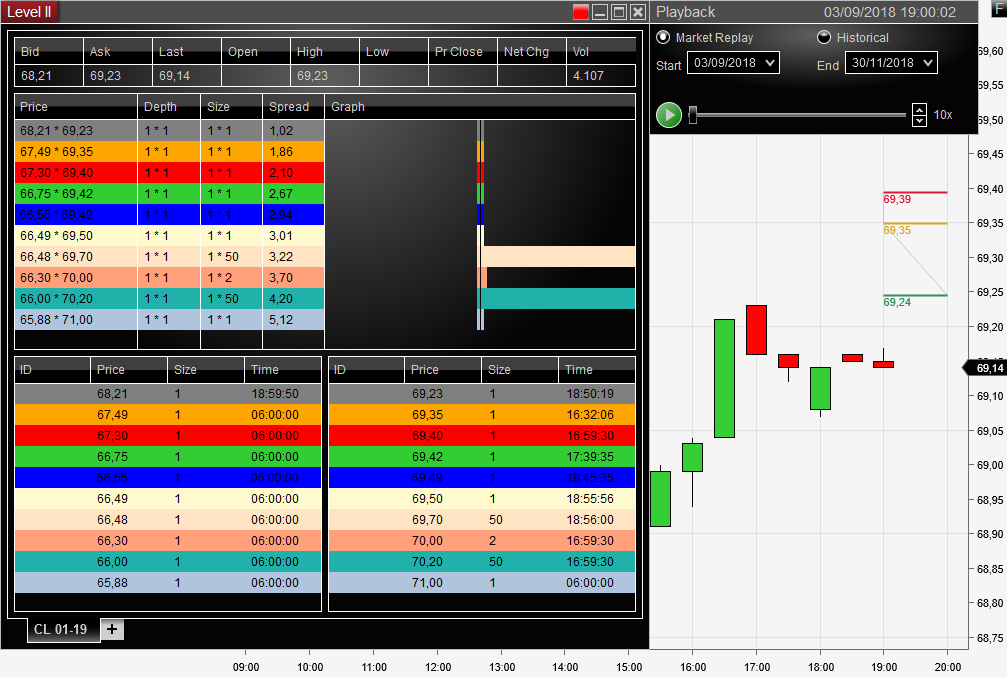This screenshot has height=677, width=1007.
Task: Add a new tab with the plus button
Action: [x=112, y=629]
